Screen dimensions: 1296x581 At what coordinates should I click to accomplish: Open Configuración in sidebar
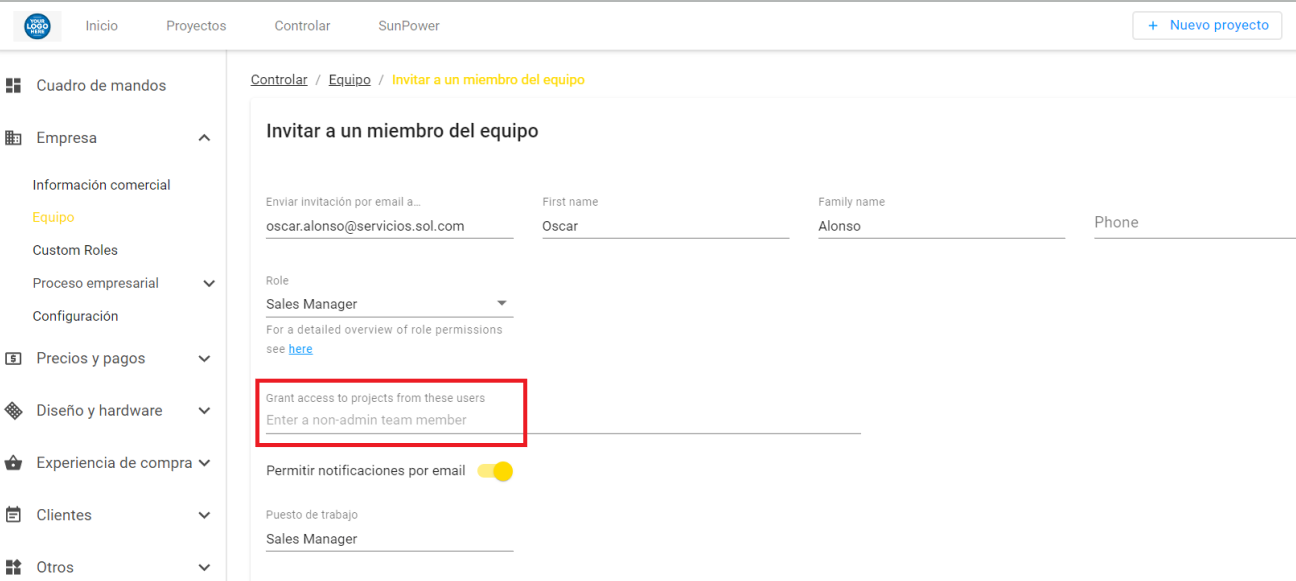pyautogui.click(x=75, y=316)
